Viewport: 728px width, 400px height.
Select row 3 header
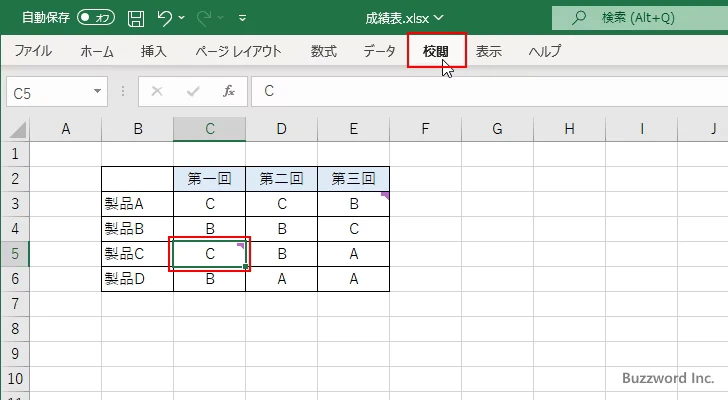tap(15, 204)
